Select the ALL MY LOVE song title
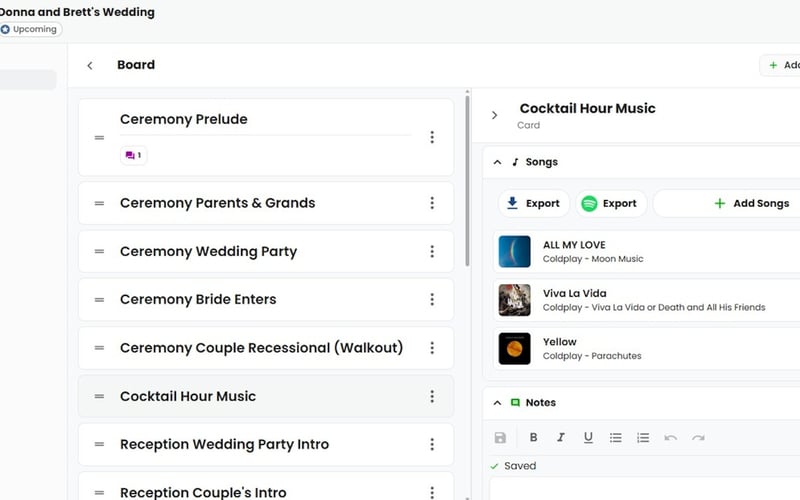Image resolution: width=800 pixels, height=500 pixels. click(x=574, y=245)
